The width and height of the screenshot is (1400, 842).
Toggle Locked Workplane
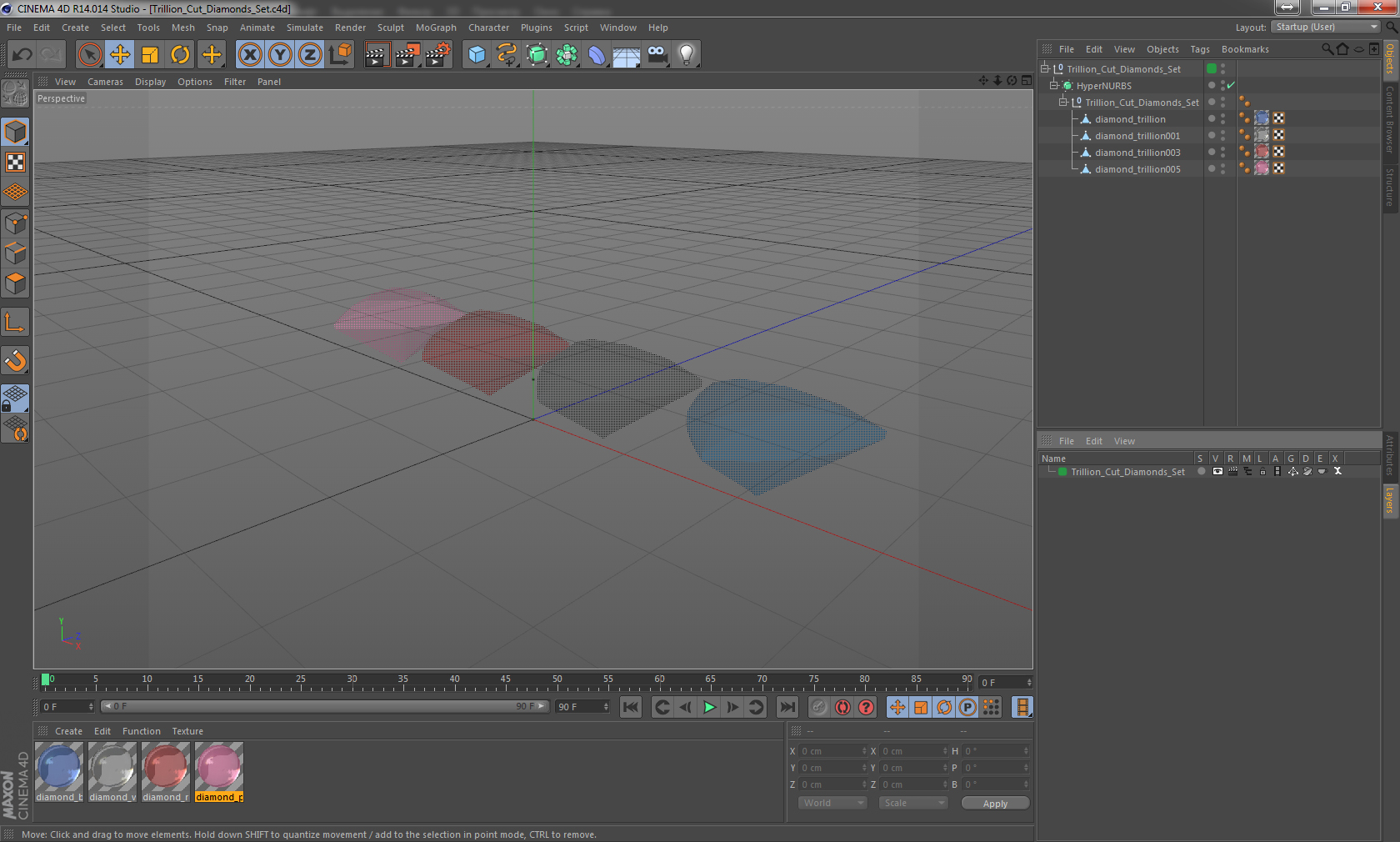(x=15, y=398)
